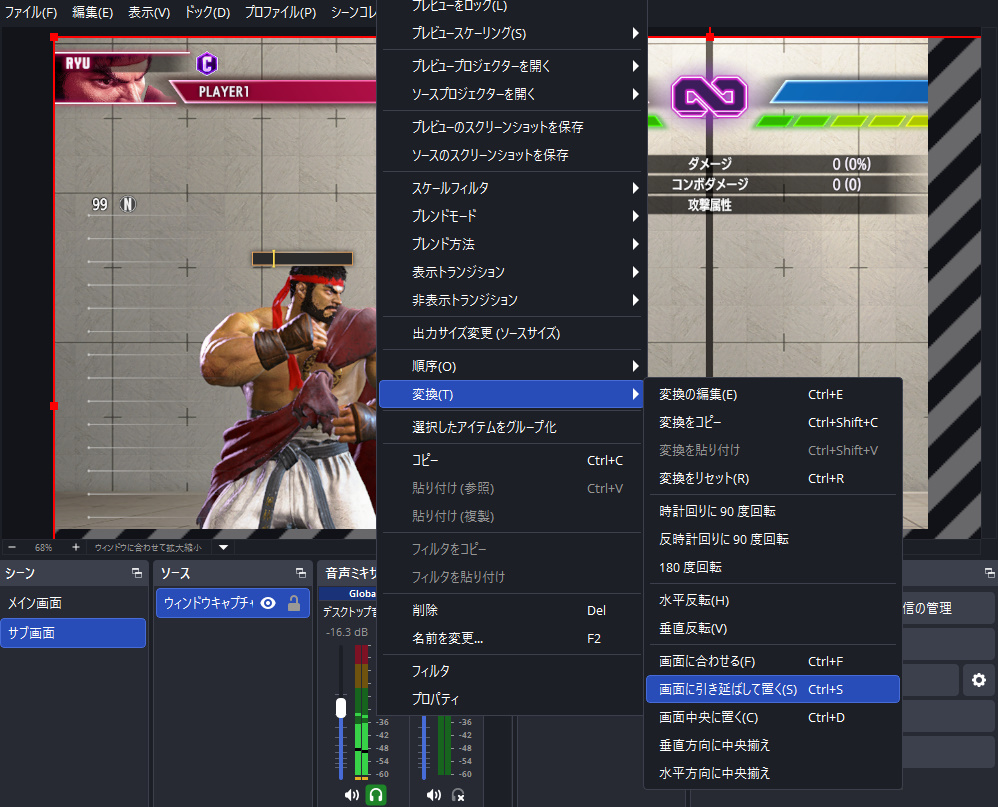Open フィルタ from context menu
Screen dimensions: 998x807
coord(511,671)
